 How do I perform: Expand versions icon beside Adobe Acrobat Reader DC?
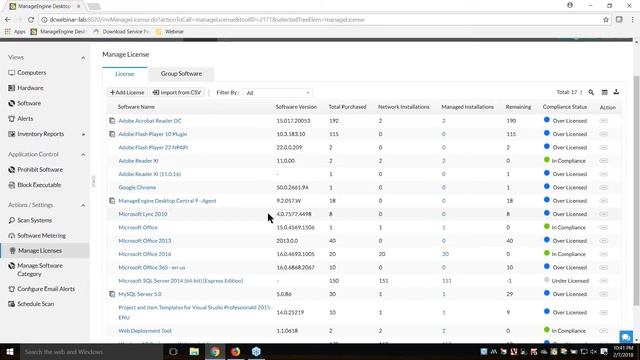coord(112,121)
